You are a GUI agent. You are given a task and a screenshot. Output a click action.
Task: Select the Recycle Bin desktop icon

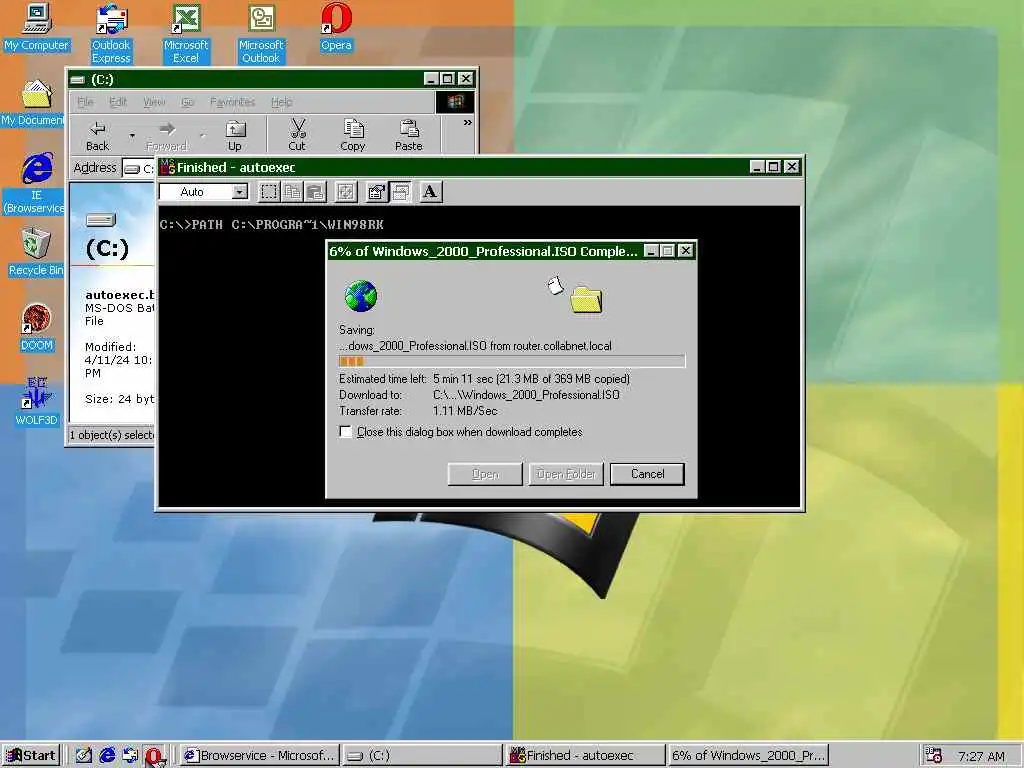(36, 252)
